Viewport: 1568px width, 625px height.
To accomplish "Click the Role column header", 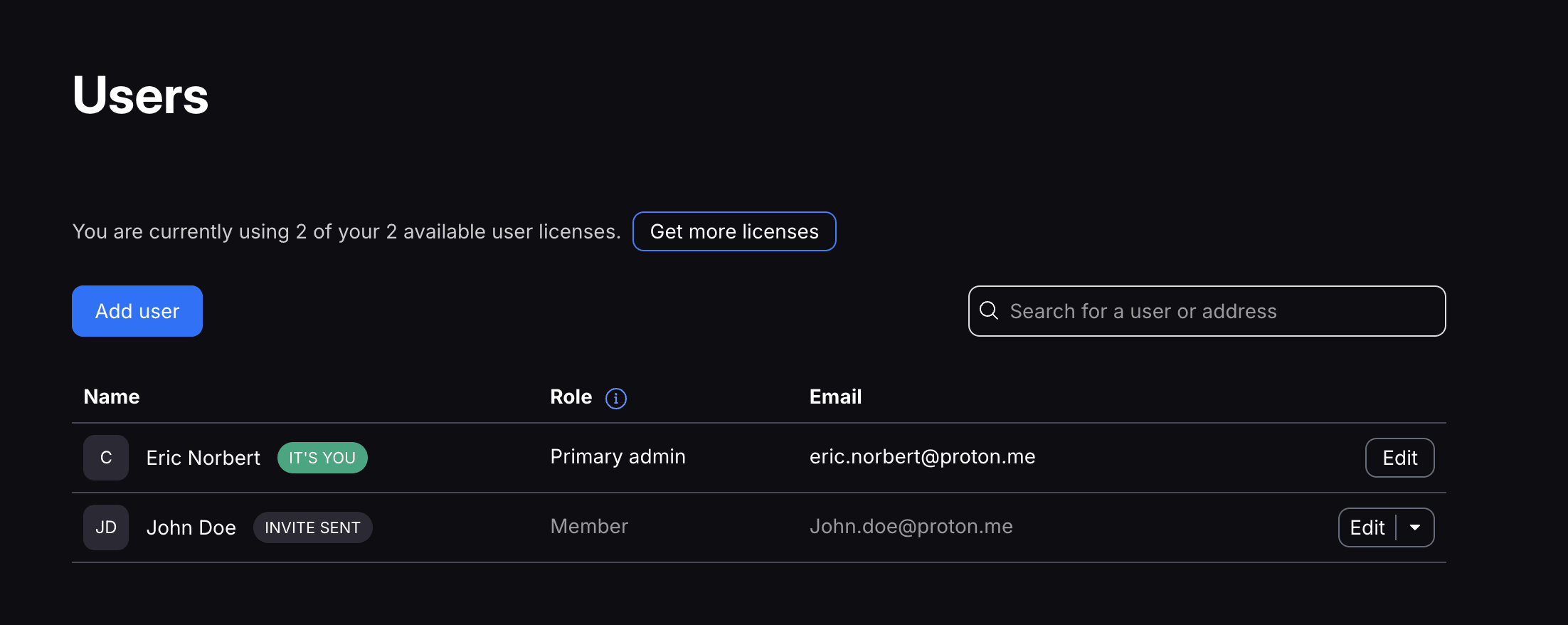I will [x=571, y=396].
